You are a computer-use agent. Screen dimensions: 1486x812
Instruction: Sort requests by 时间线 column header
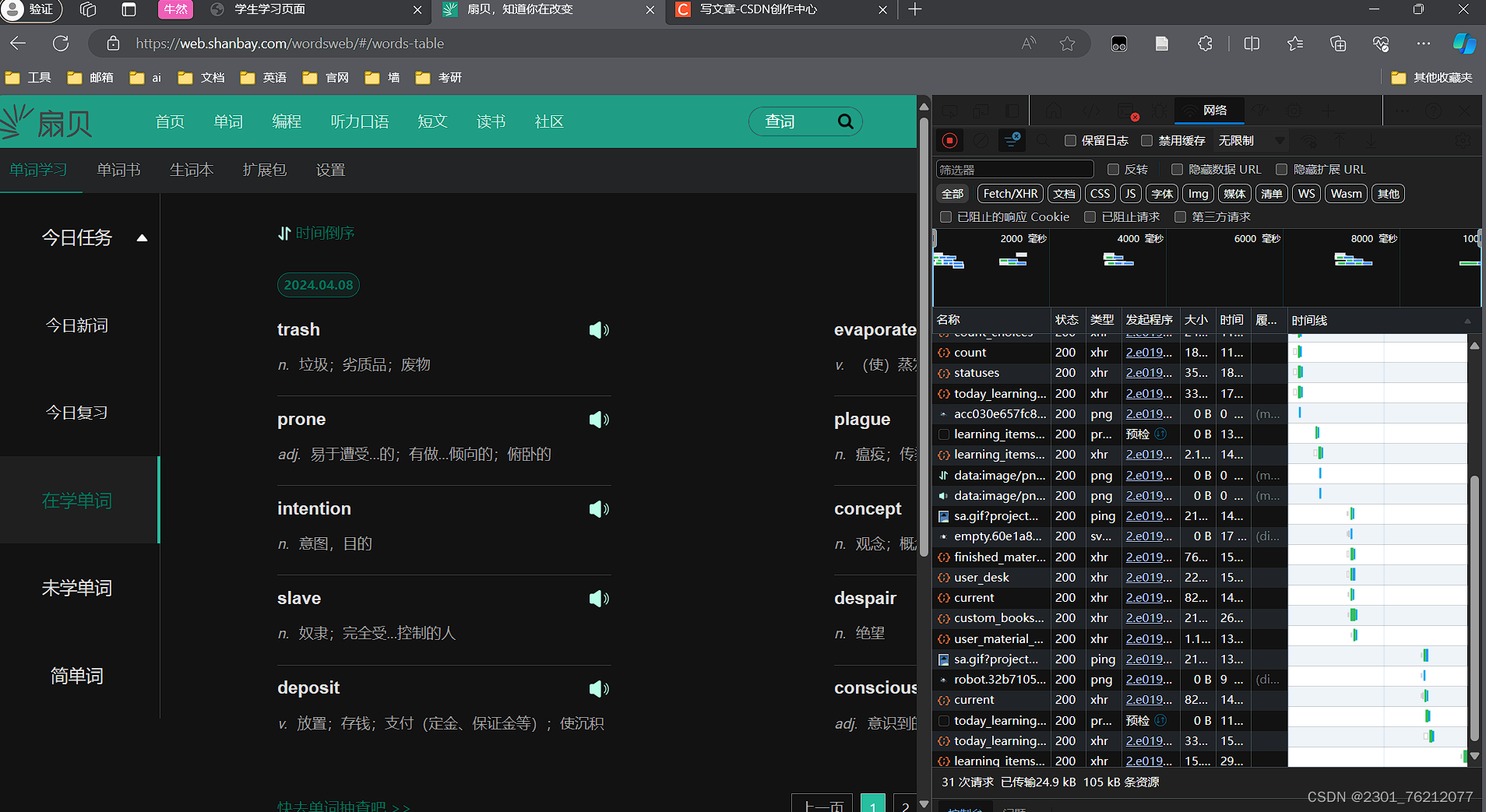pyautogui.click(x=1379, y=320)
